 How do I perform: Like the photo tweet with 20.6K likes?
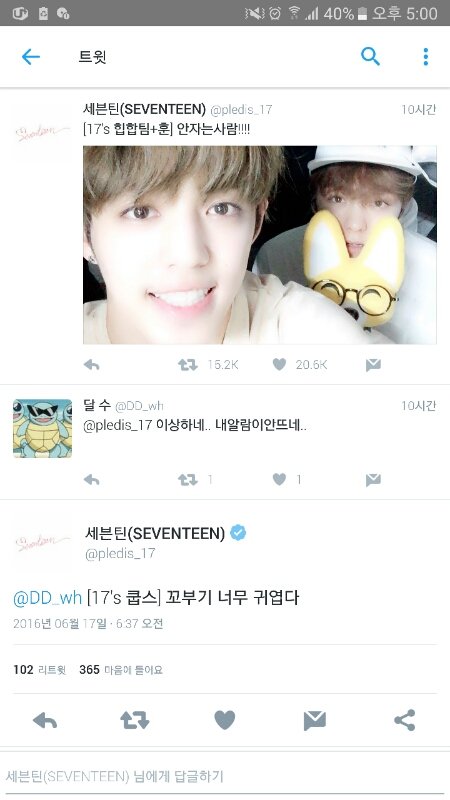coord(279,364)
